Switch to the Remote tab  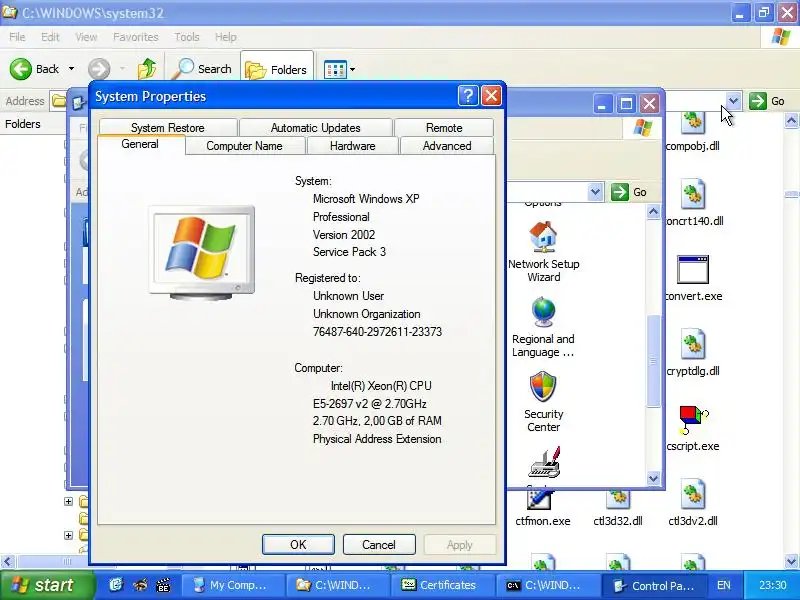click(444, 128)
